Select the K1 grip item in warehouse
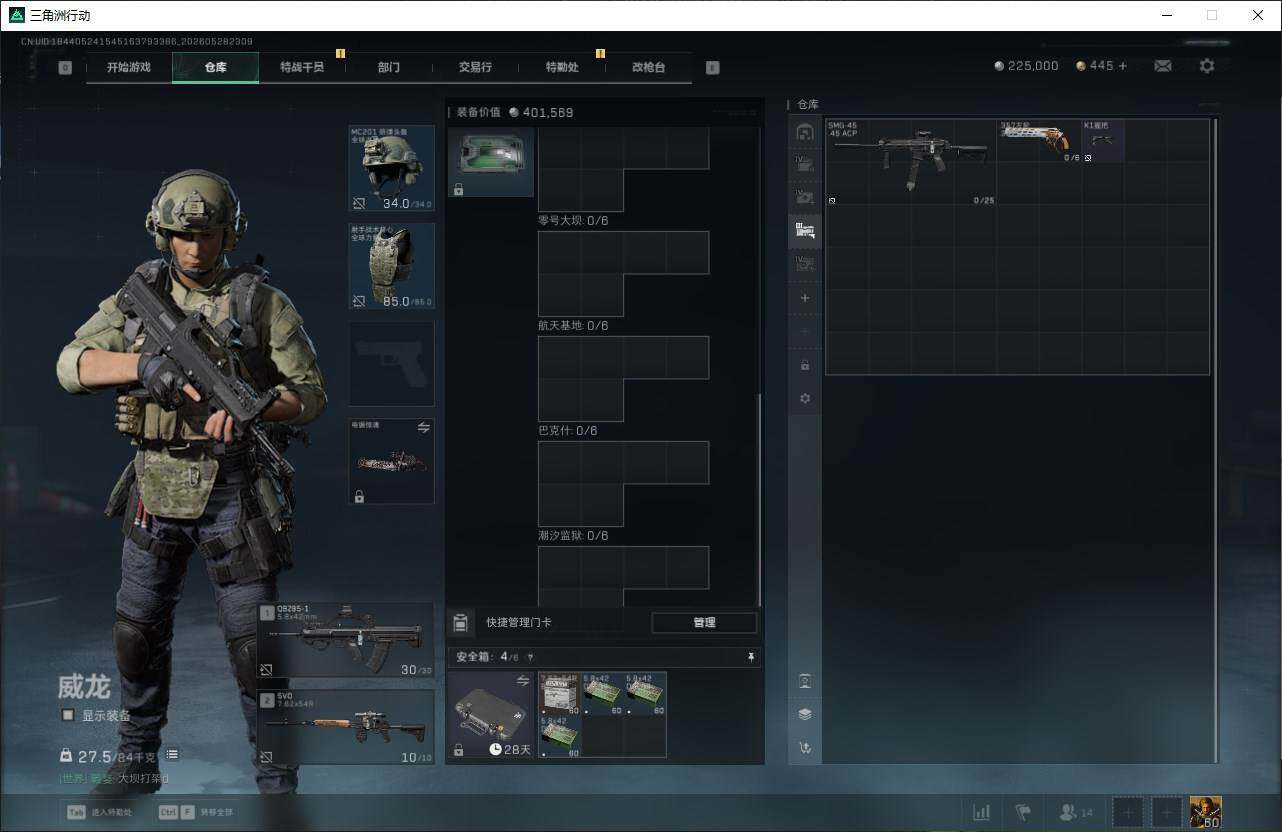Viewport: 1282px width, 832px height. pyautogui.click(x=1103, y=141)
